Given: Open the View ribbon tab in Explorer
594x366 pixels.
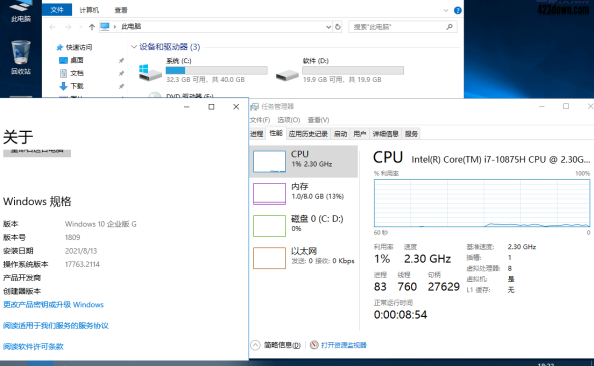Looking at the screenshot, I should 121,10.
